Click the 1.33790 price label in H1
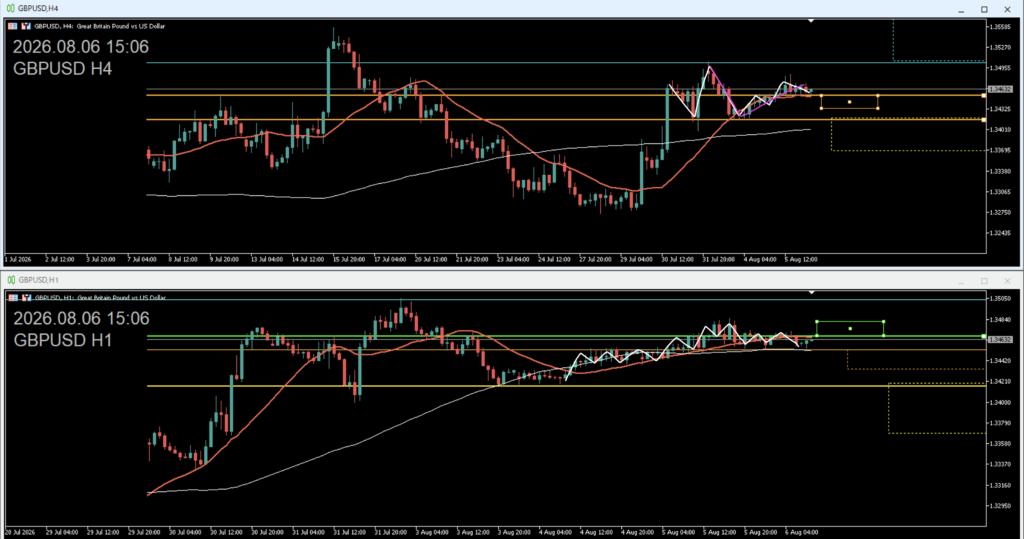 (1000, 423)
